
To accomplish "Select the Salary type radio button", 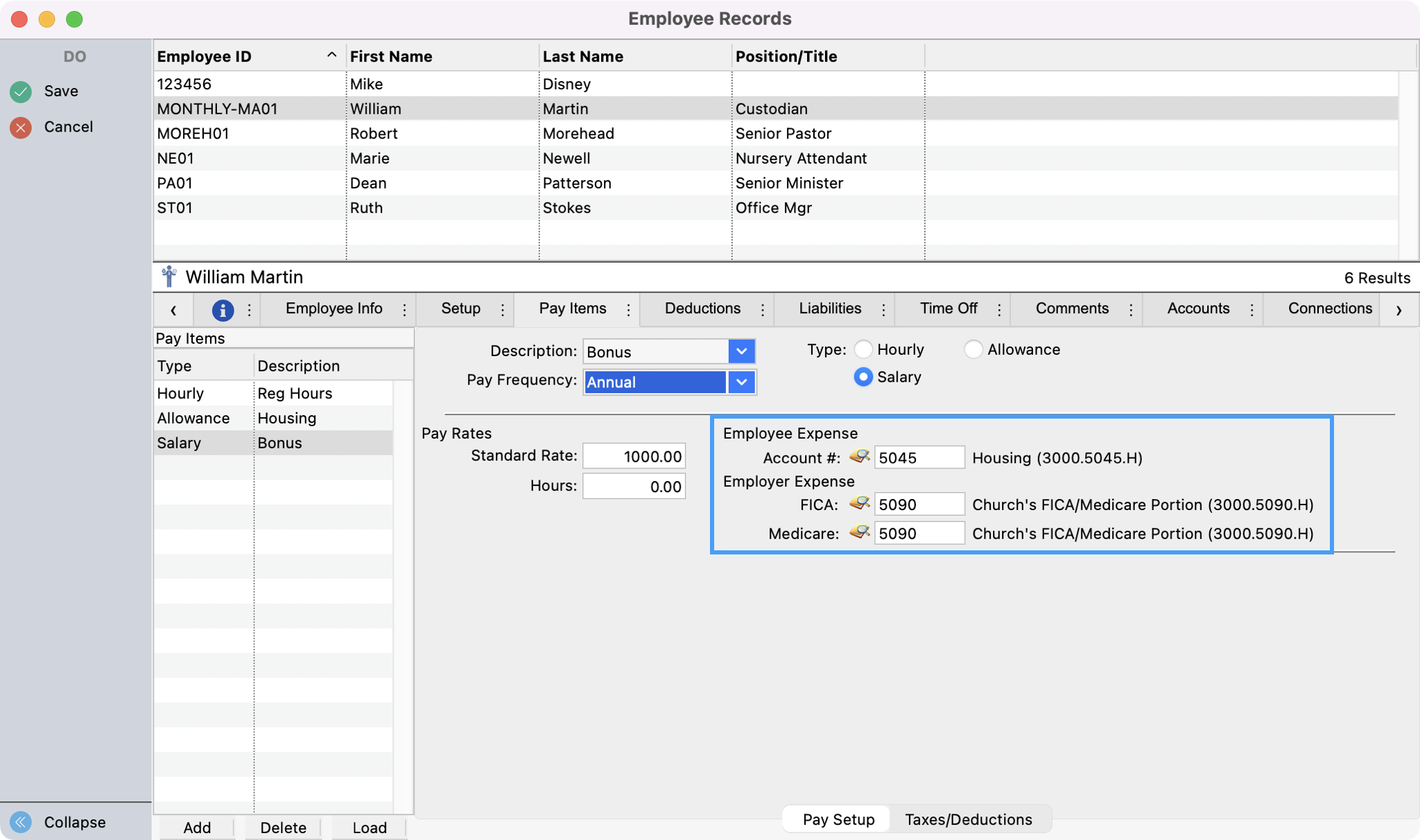I will pyautogui.click(x=863, y=377).
